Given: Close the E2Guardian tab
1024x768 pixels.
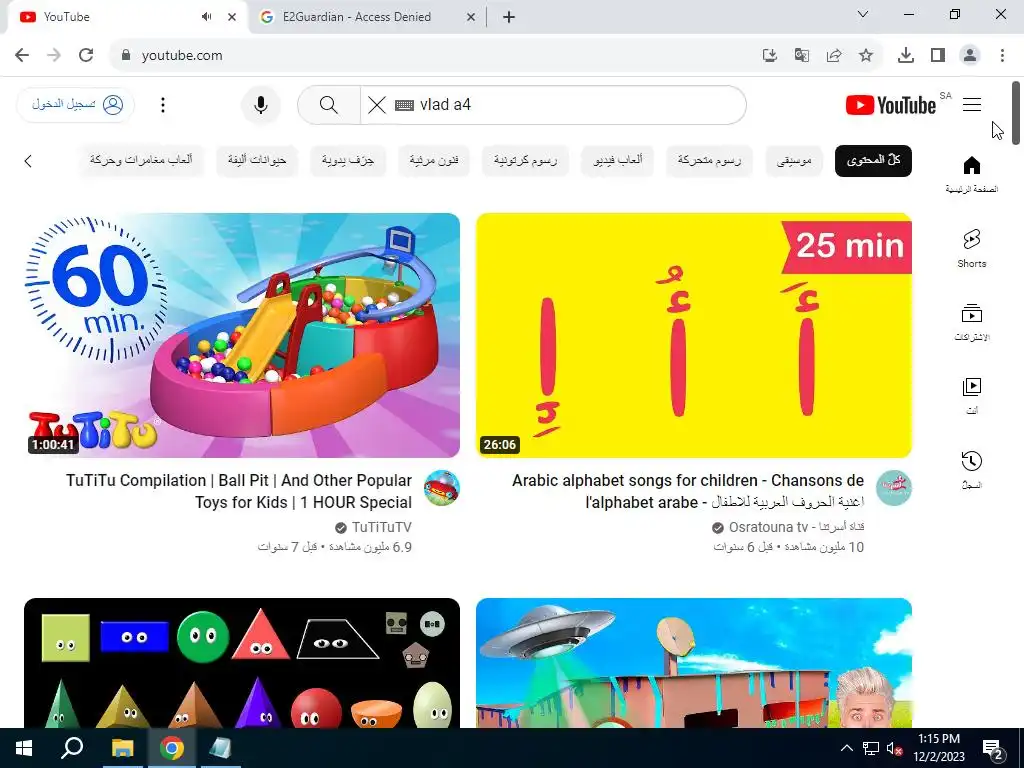Looking at the screenshot, I should 471,18.
